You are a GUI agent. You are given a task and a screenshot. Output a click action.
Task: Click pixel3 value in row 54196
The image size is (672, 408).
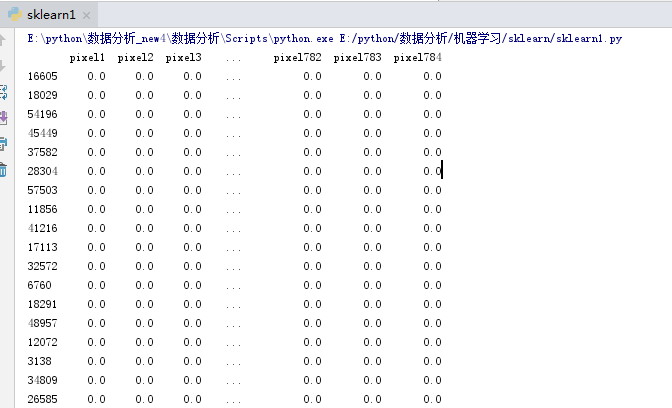(x=192, y=114)
